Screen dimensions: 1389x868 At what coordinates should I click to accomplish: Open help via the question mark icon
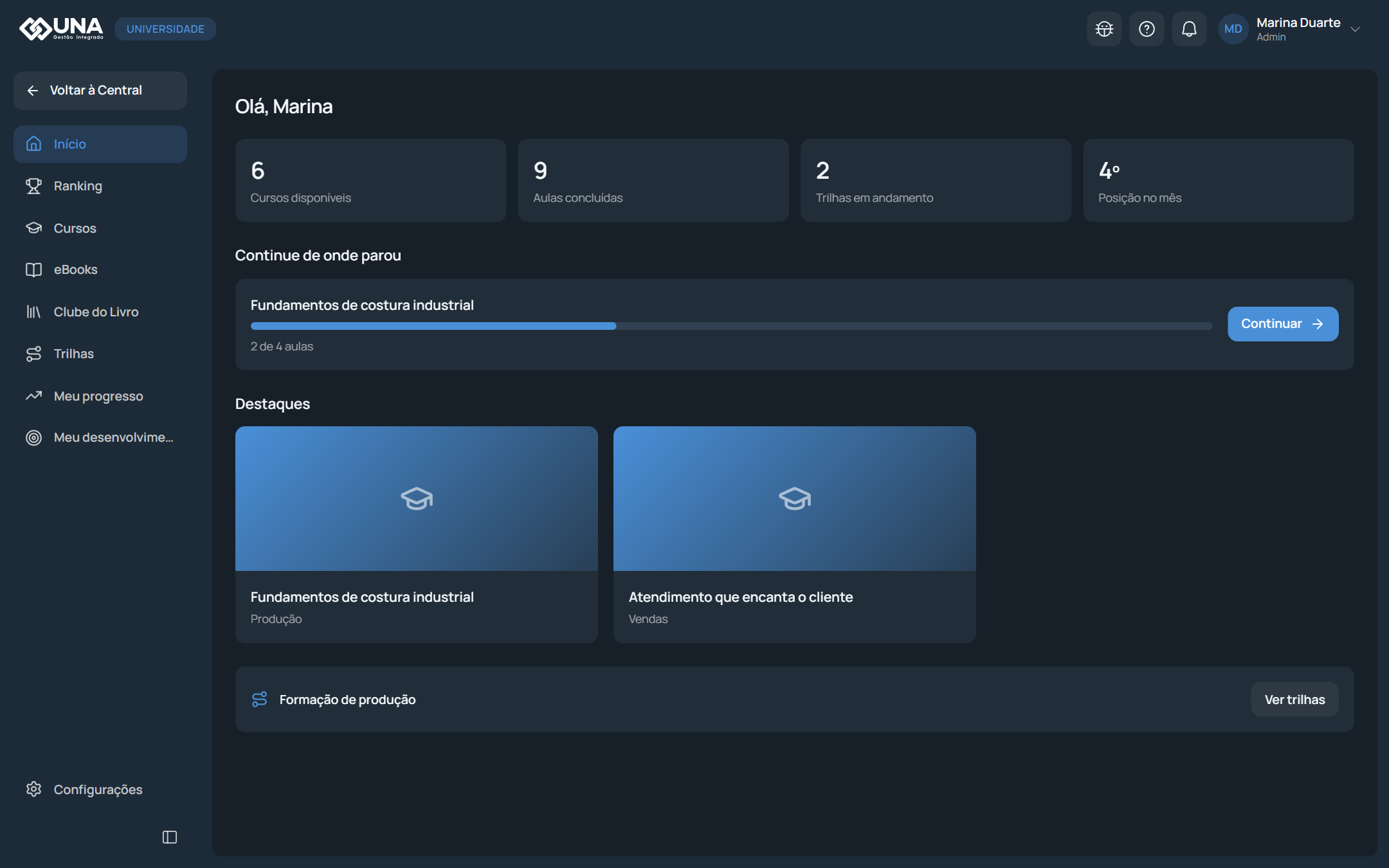[x=1147, y=29]
